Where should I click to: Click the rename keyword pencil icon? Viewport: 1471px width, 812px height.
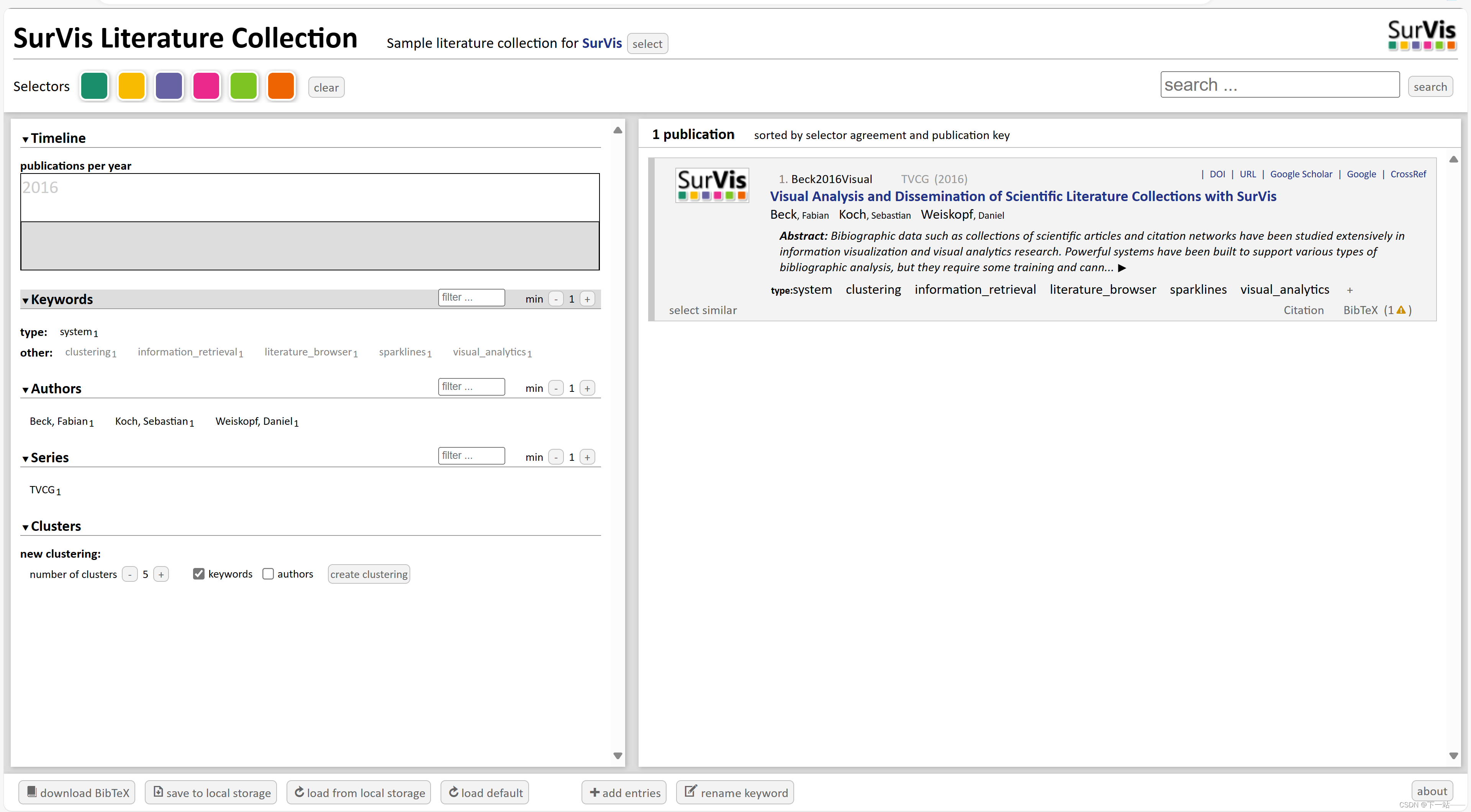click(x=690, y=791)
